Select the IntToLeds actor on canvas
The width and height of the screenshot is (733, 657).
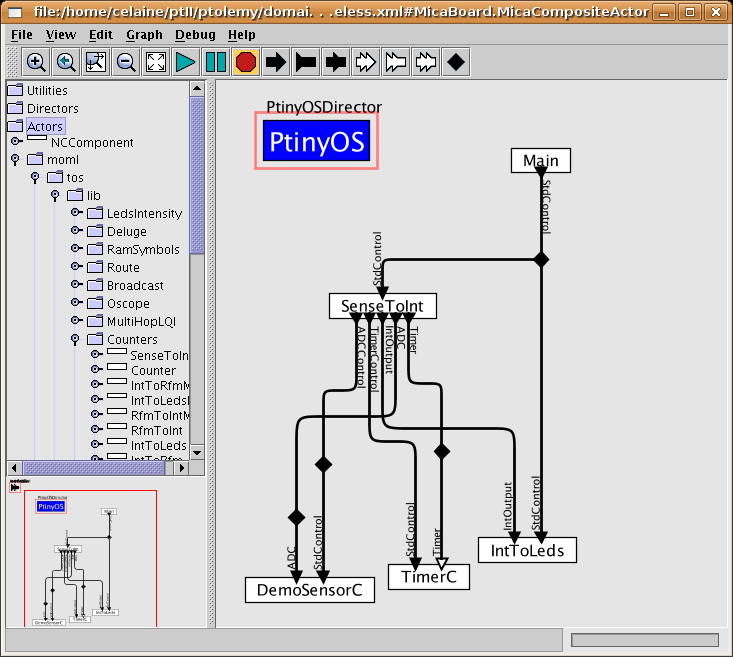click(x=527, y=550)
